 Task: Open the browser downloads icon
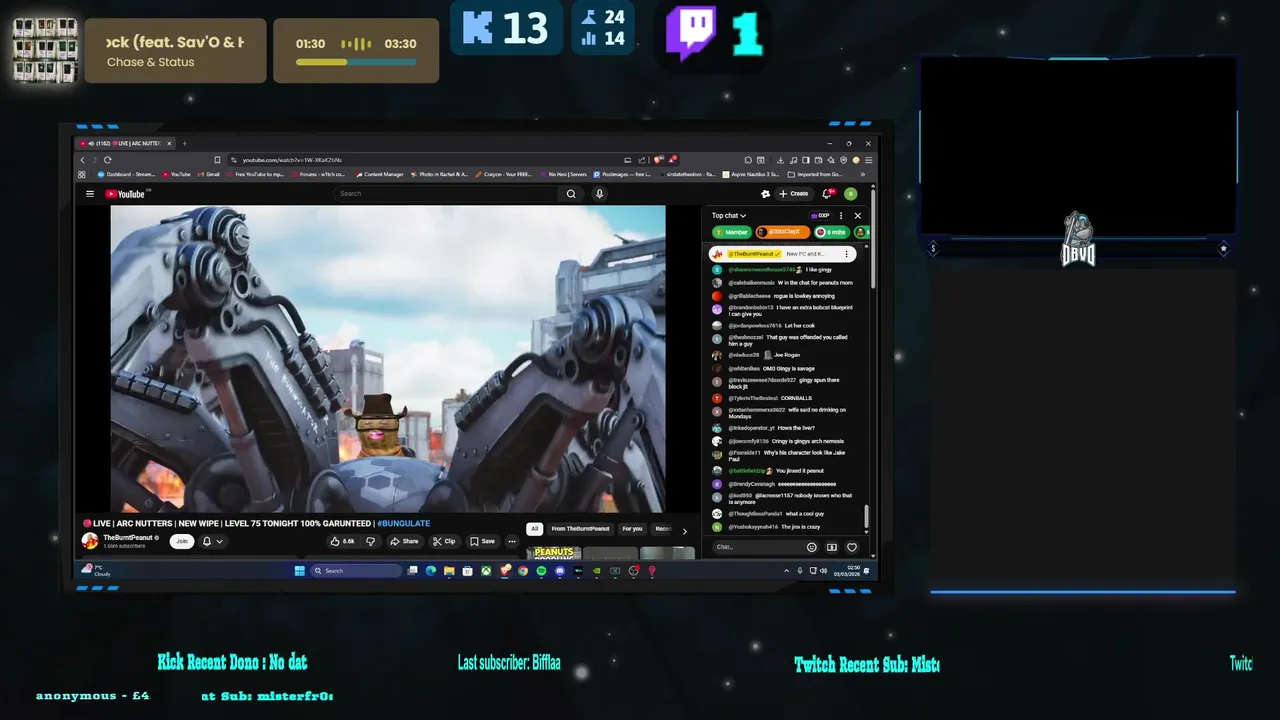[780, 160]
